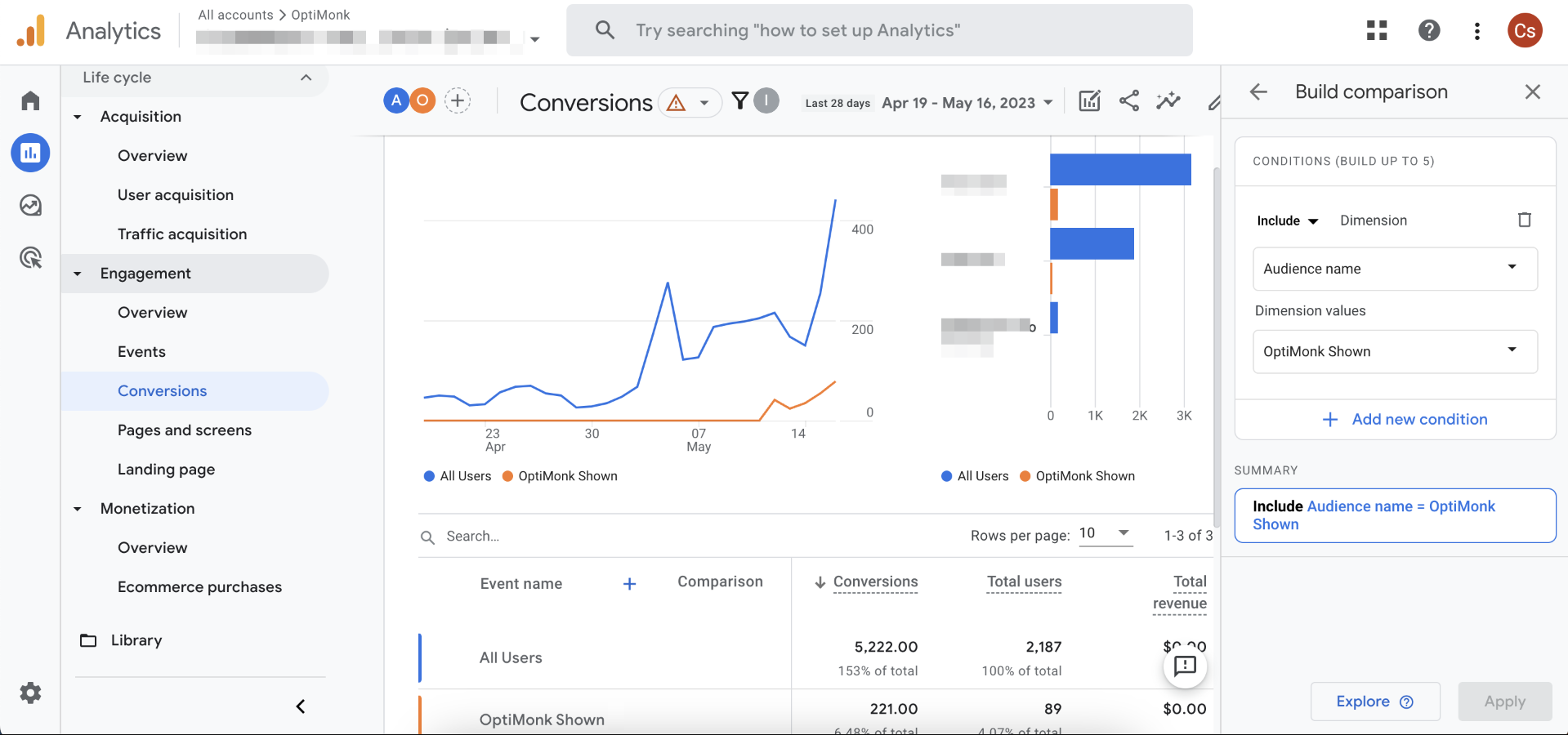1568x735 pixels.
Task: Open Google apps grid icon
Action: point(1377,30)
